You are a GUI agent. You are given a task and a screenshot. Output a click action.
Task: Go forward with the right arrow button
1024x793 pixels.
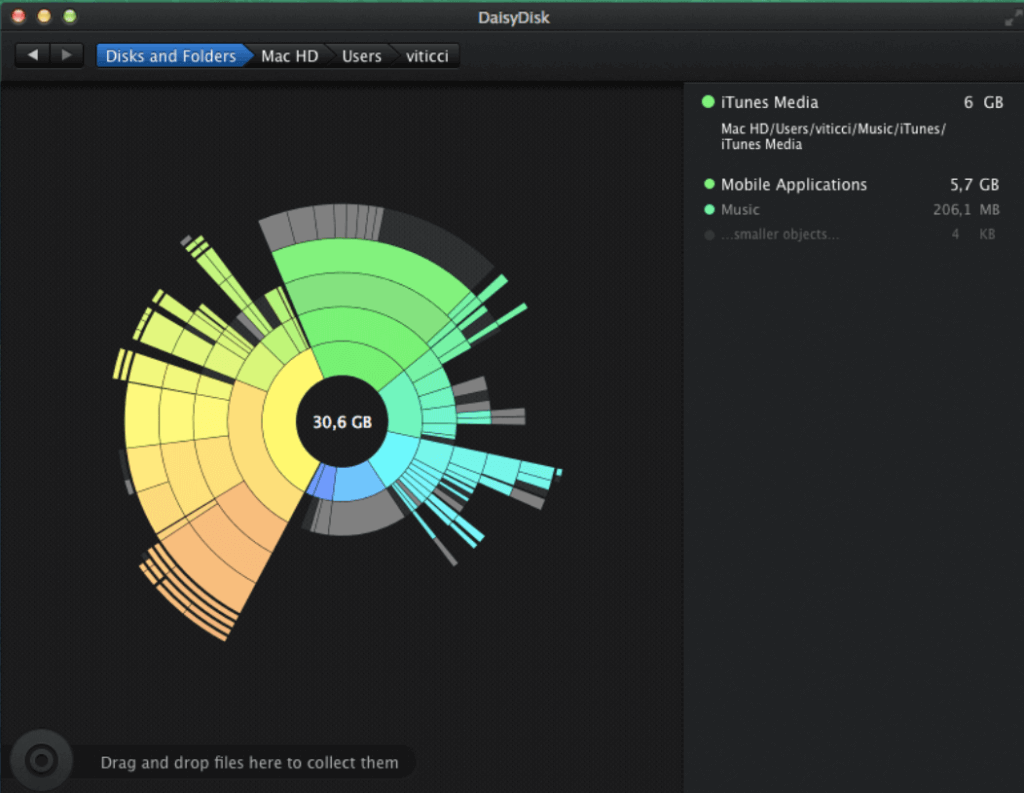pyautogui.click(x=67, y=56)
